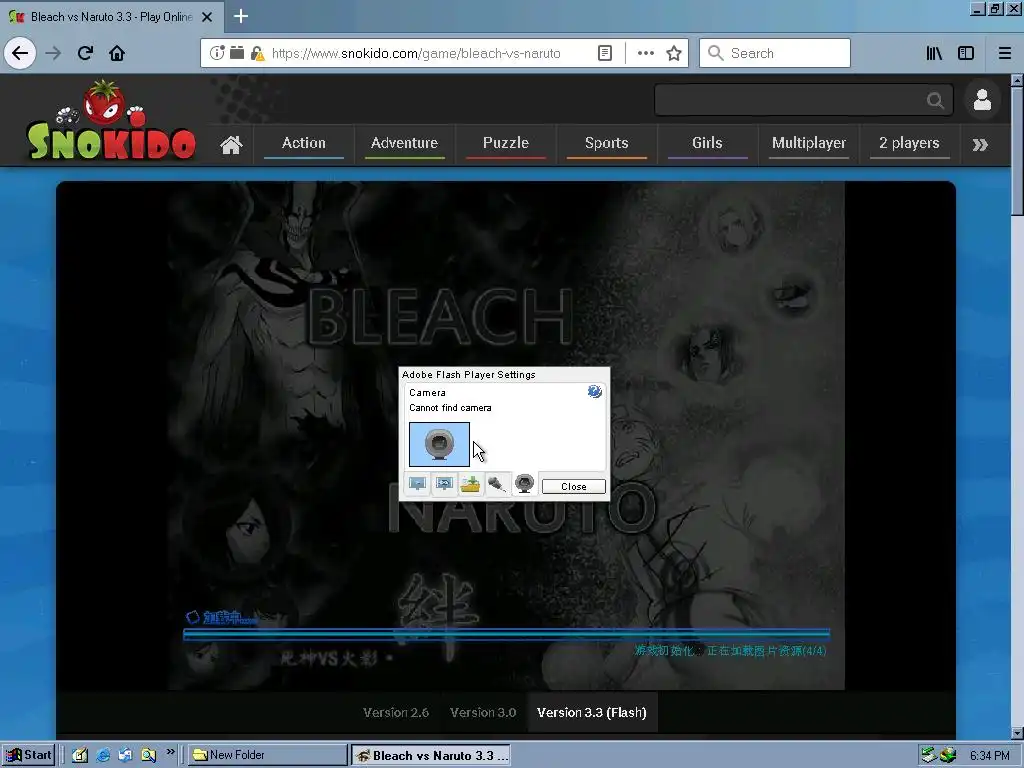Expand more categories with double chevron
1024x768 pixels.
(980, 144)
